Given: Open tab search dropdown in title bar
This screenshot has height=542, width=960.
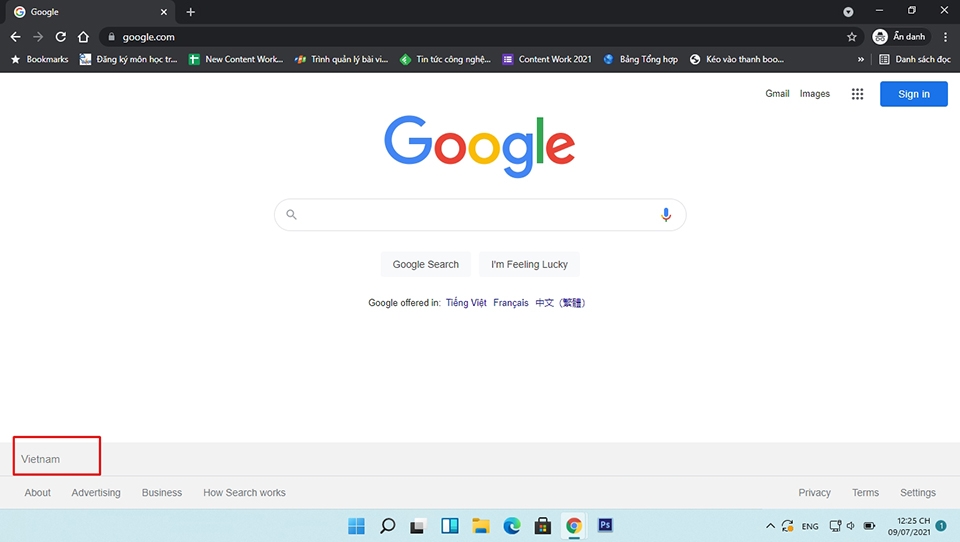Looking at the screenshot, I should (x=848, y=12).
